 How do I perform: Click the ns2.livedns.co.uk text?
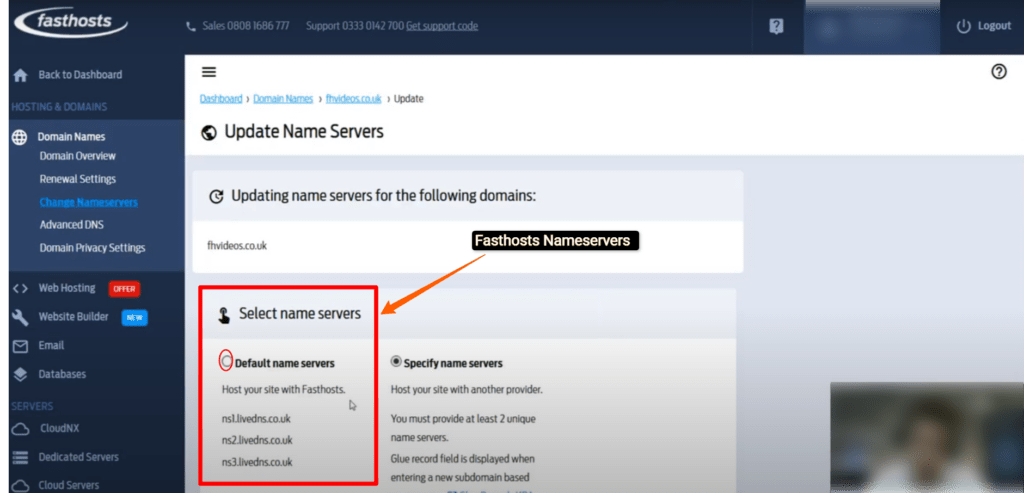point(257,440)
